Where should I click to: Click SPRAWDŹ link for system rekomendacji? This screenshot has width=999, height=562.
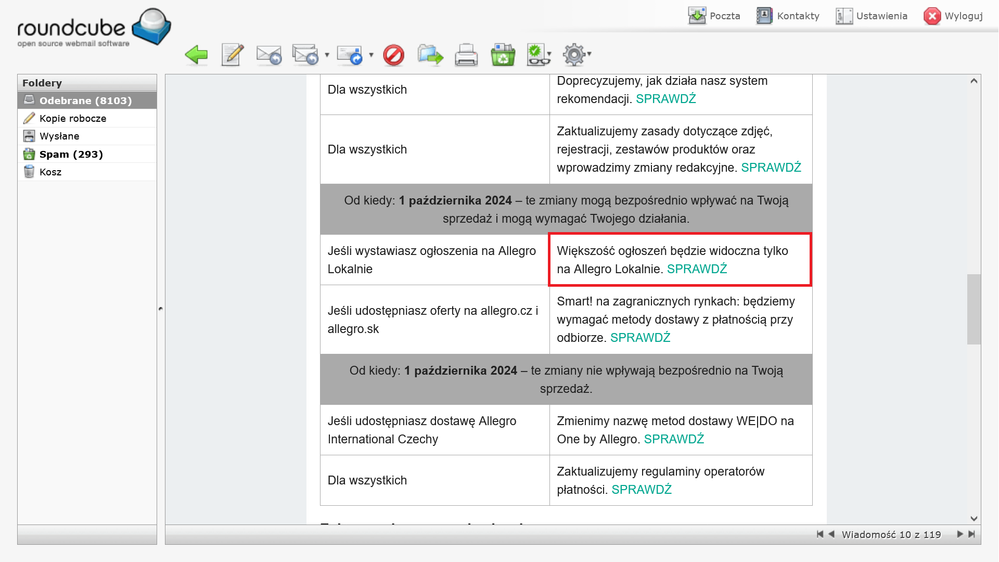[666, 99]
